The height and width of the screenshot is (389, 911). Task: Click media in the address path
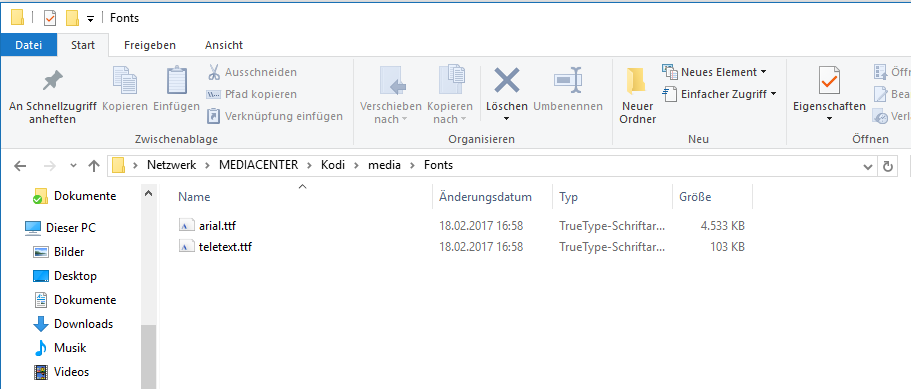tap(385, 165)
